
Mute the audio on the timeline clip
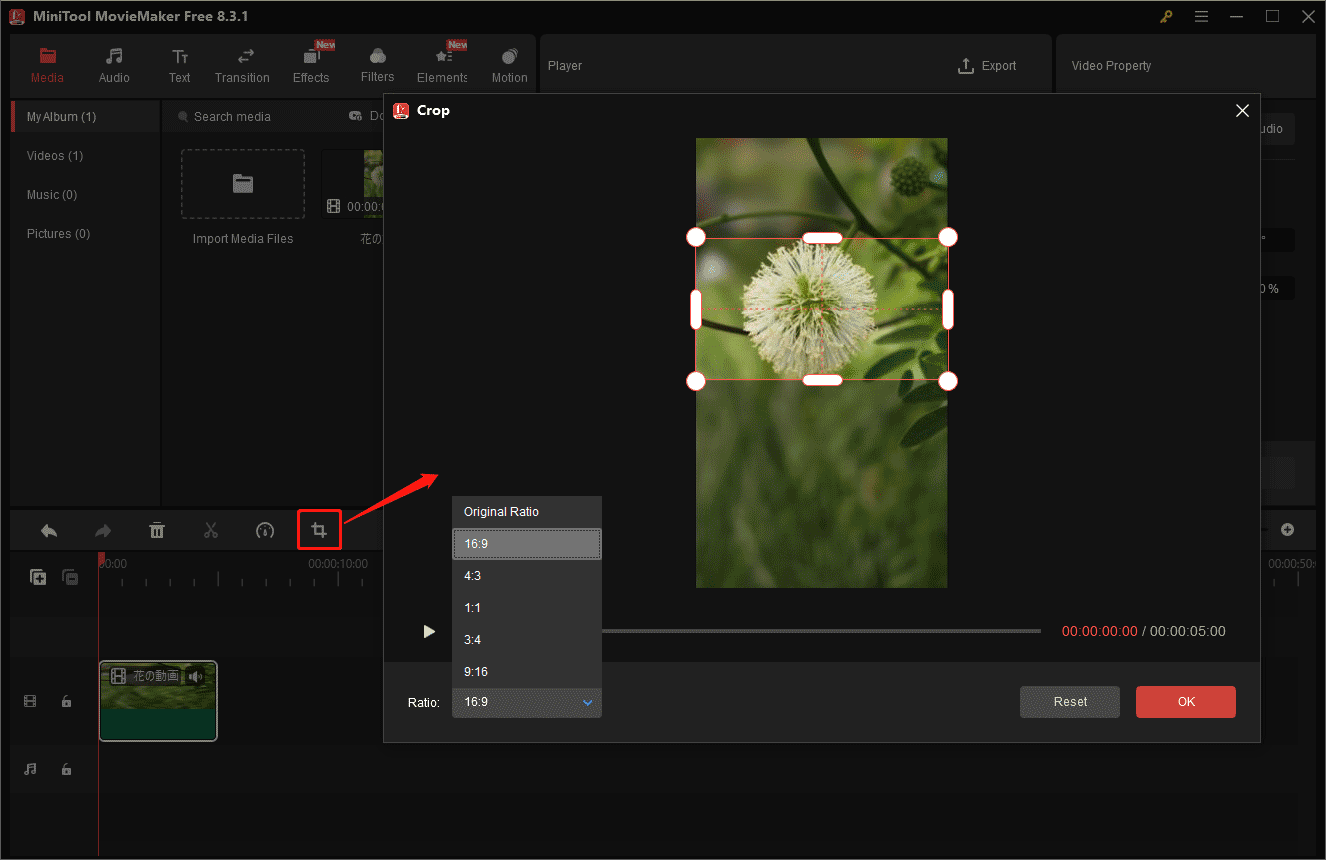point(196,677)
